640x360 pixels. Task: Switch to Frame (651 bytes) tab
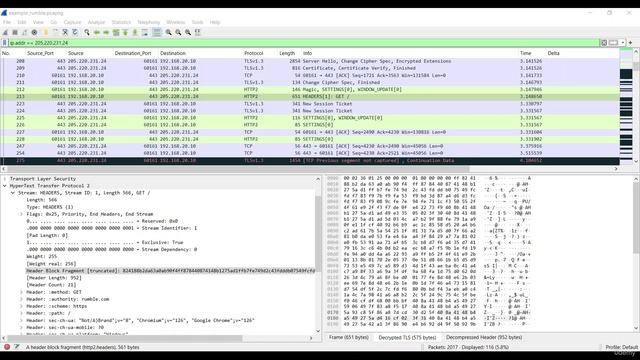point(349,338)
